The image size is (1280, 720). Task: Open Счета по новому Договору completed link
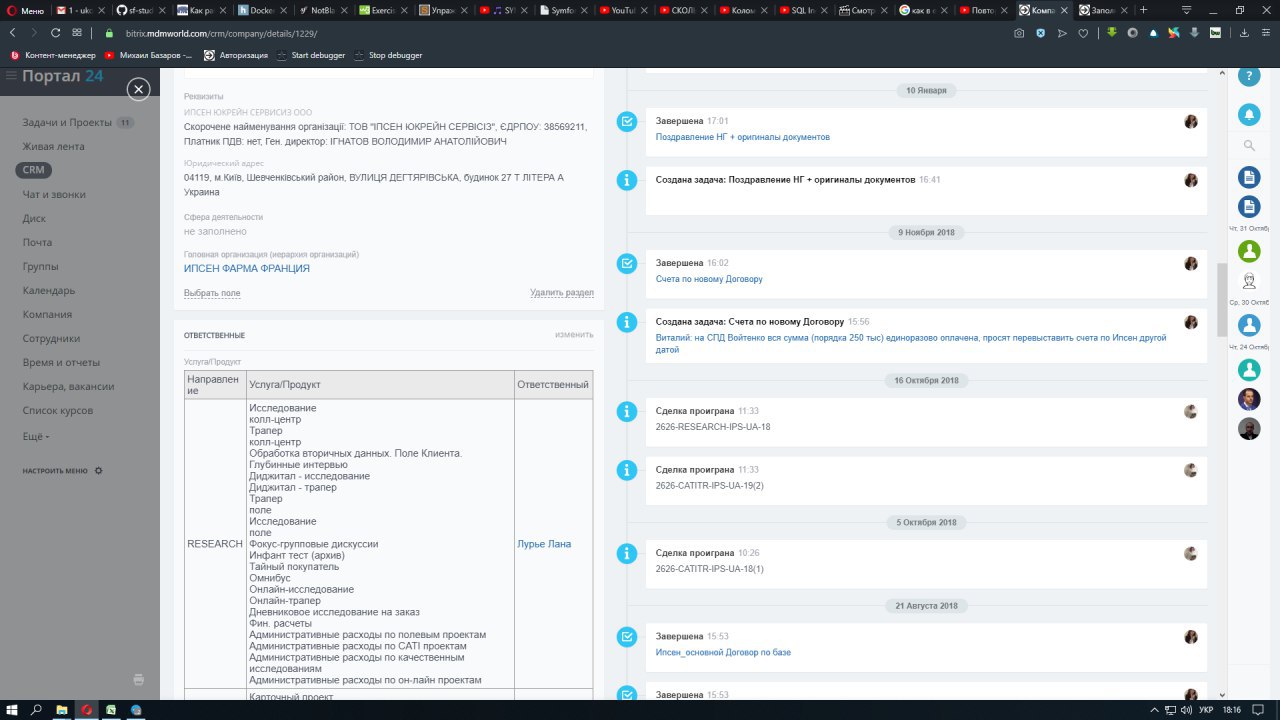[709, 279]
